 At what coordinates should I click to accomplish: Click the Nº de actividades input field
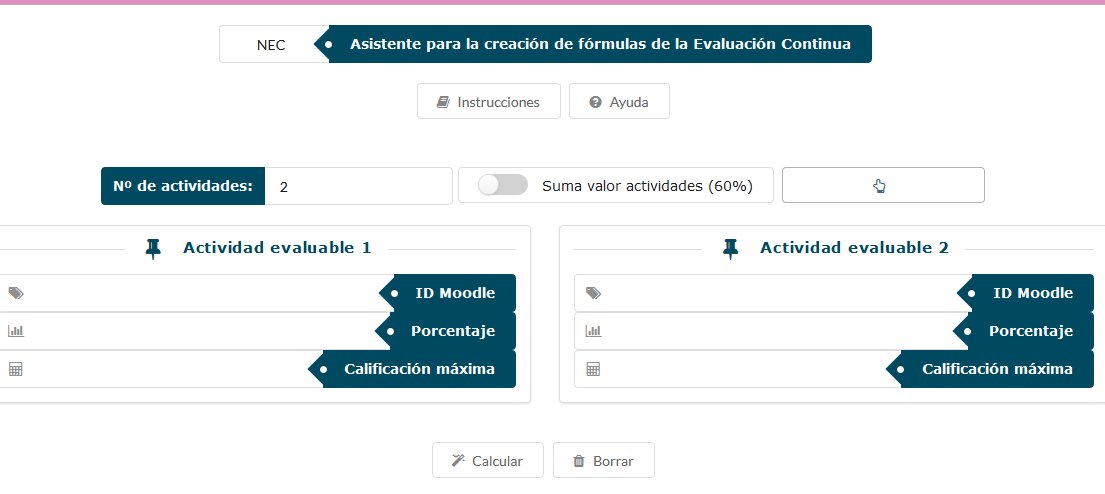(x=358, y=186)
